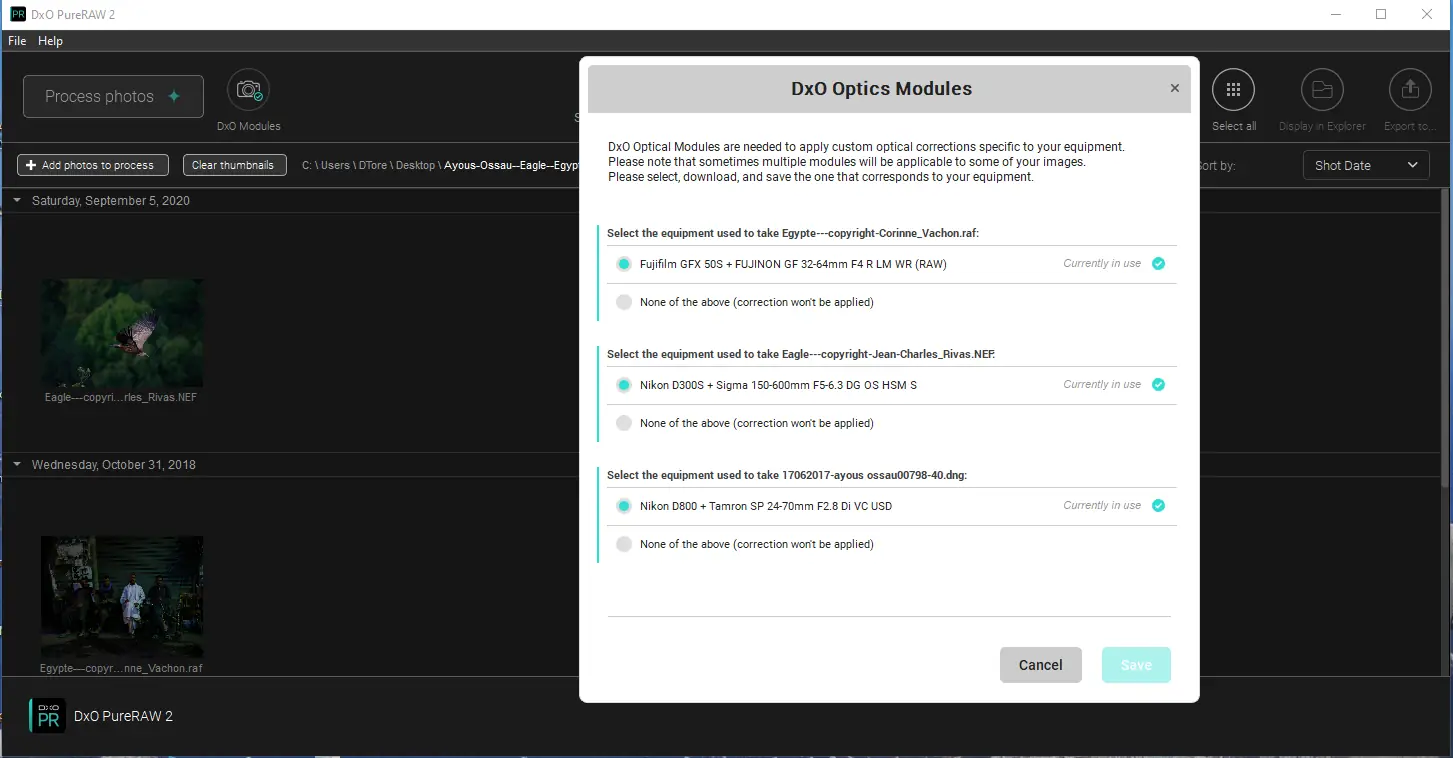Click the Save button in the dialog
Image resolution: width=1453 pixels, height=758 pixels.
[x=1136, y=665]
